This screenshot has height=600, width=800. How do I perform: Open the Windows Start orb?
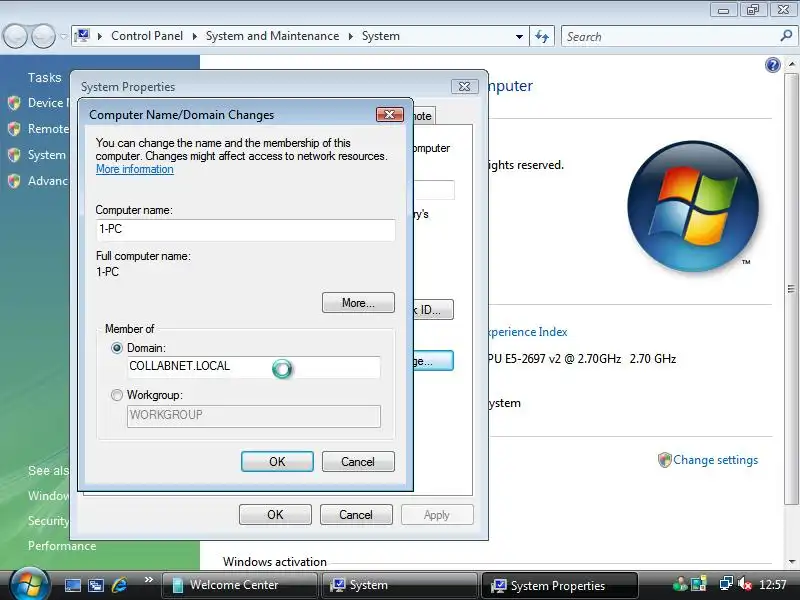[x=29, y=585]
